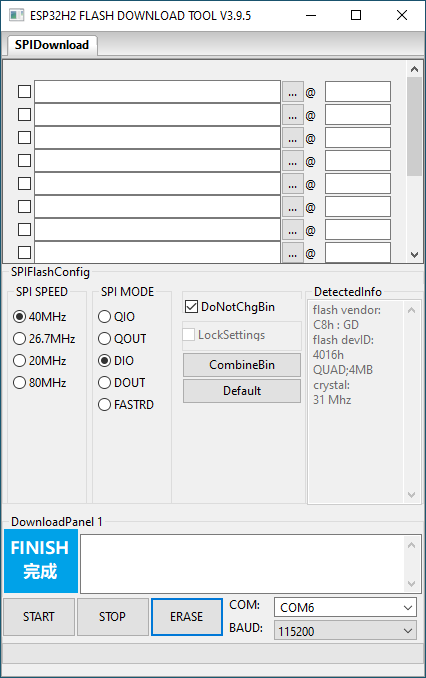
Task: Expand the BAUD rate dropdown showing 115200
Action: point(345,630)
